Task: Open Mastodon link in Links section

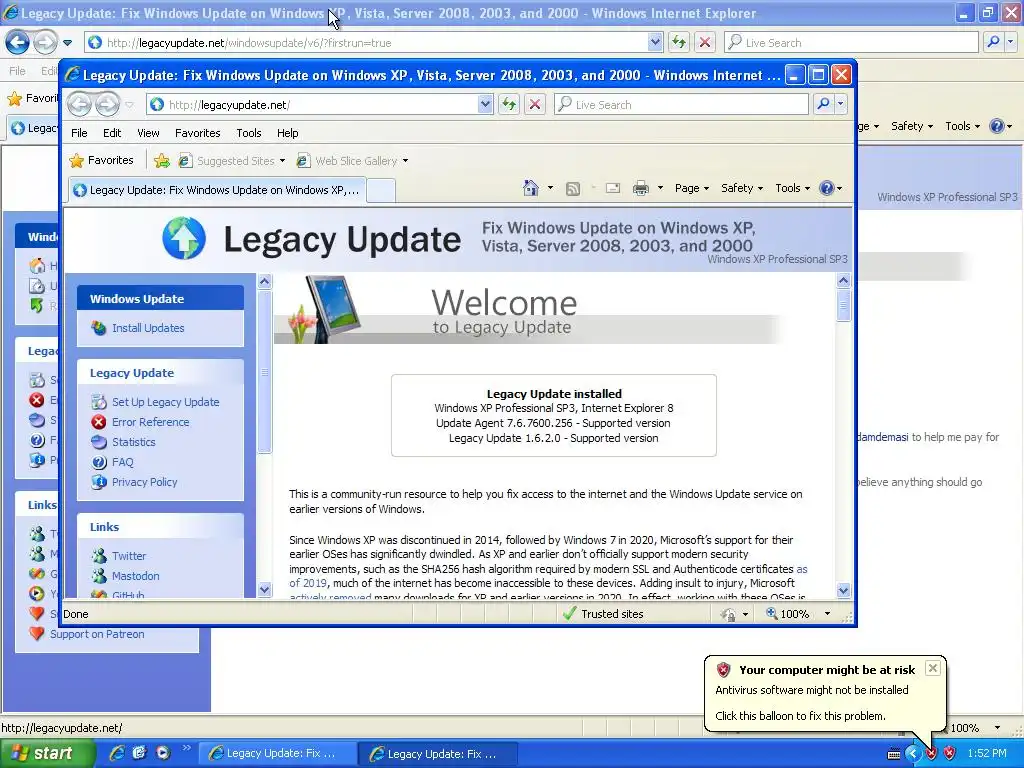Action: point(135,576)
